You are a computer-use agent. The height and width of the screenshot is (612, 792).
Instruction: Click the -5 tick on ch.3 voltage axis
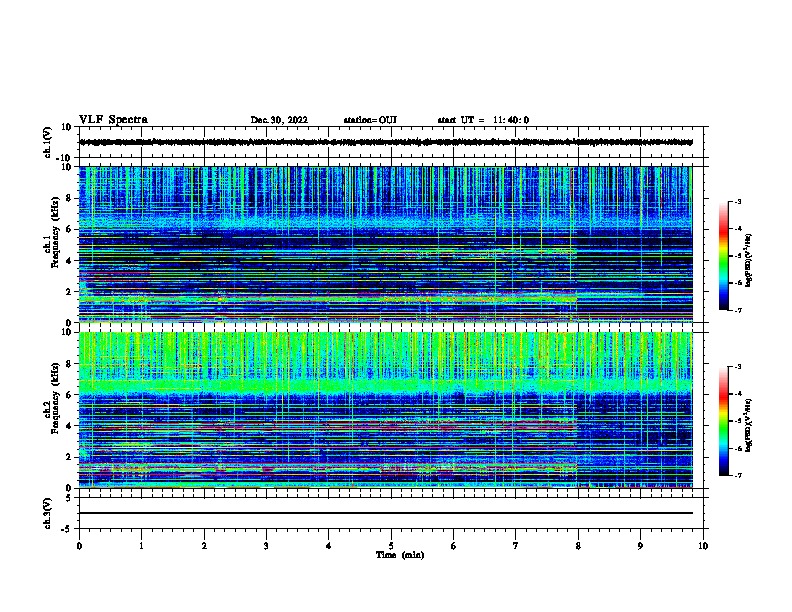[67, 529]
